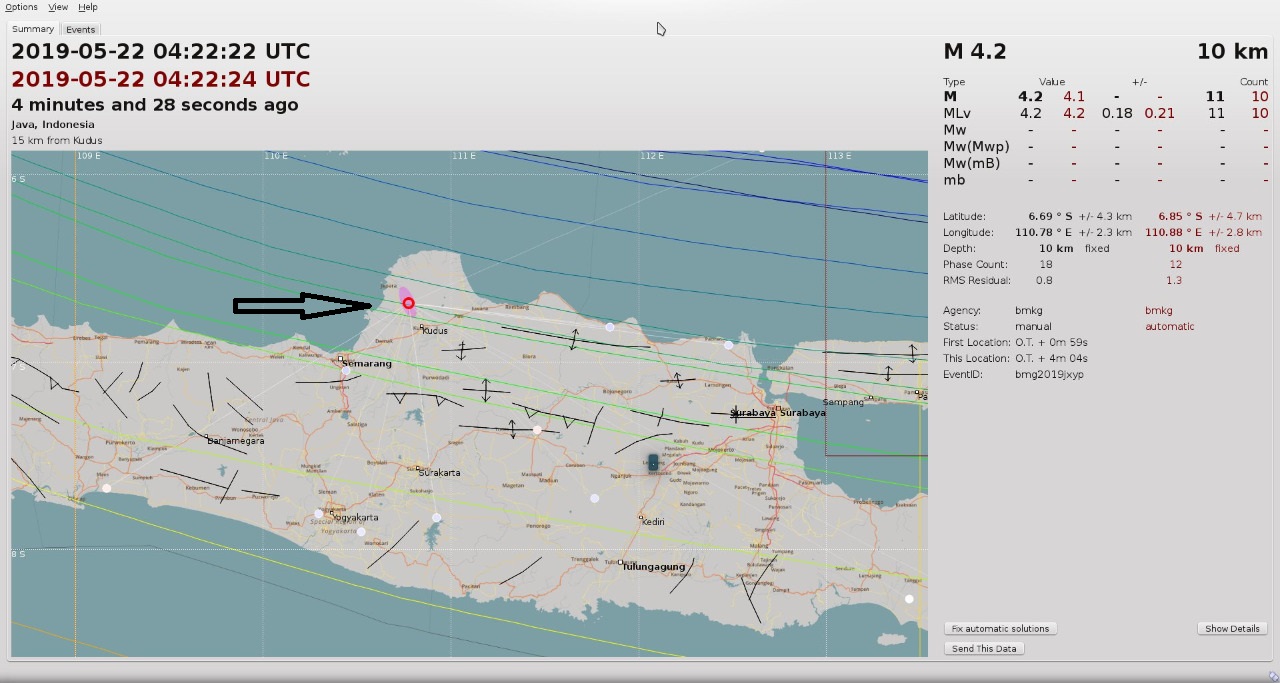
Task: Open the Help menu
Action: point(88,7)
